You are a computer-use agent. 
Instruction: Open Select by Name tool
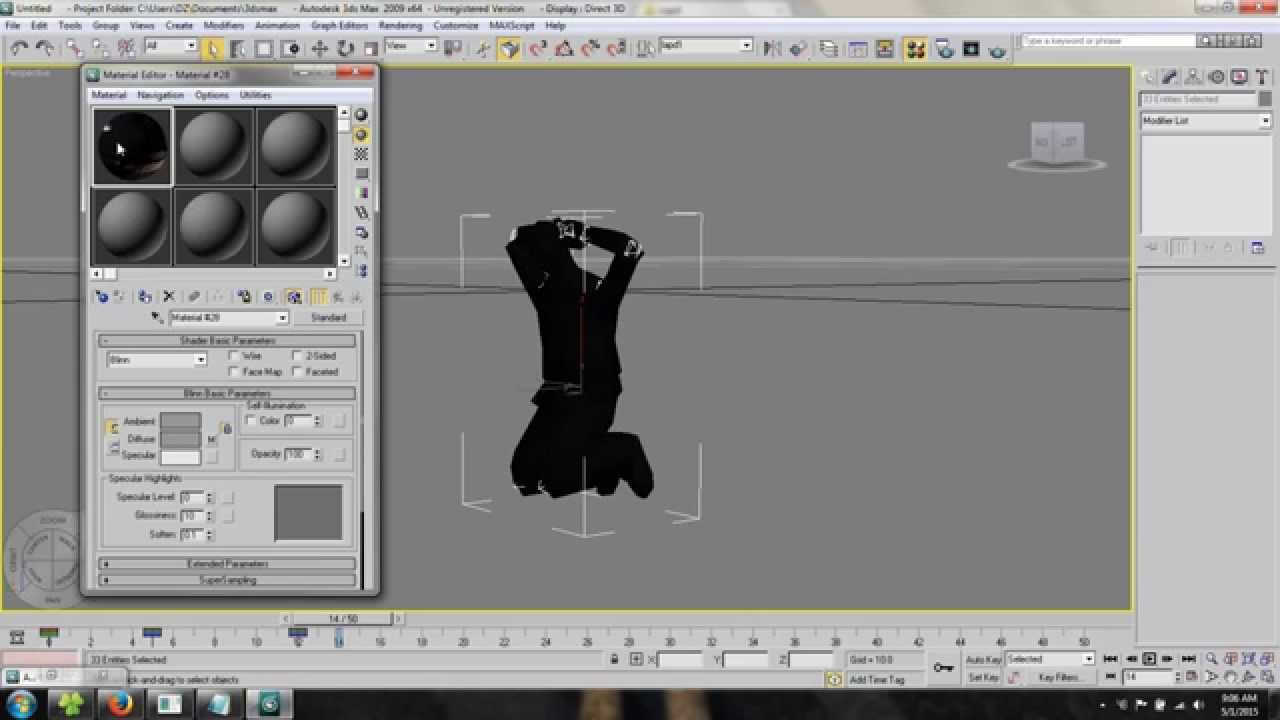click(238, 48)
